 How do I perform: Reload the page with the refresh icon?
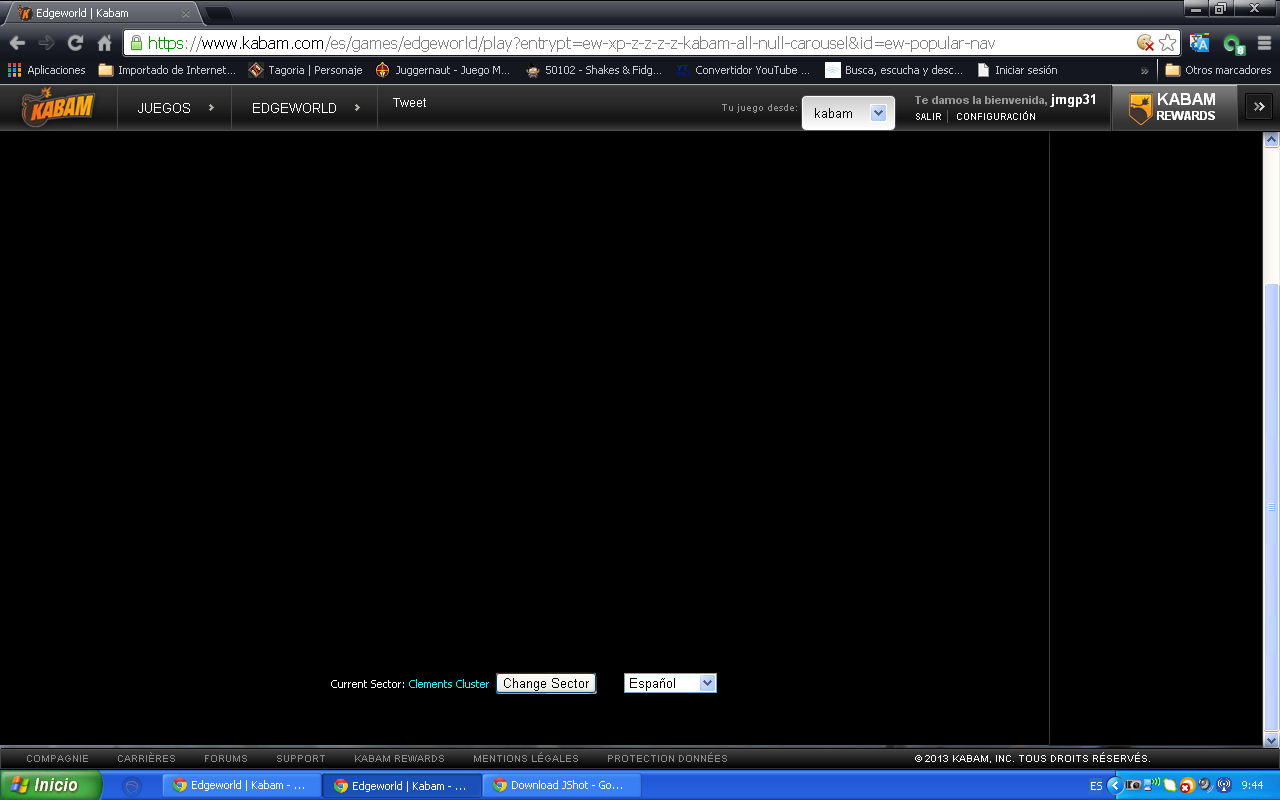(75, 43)
